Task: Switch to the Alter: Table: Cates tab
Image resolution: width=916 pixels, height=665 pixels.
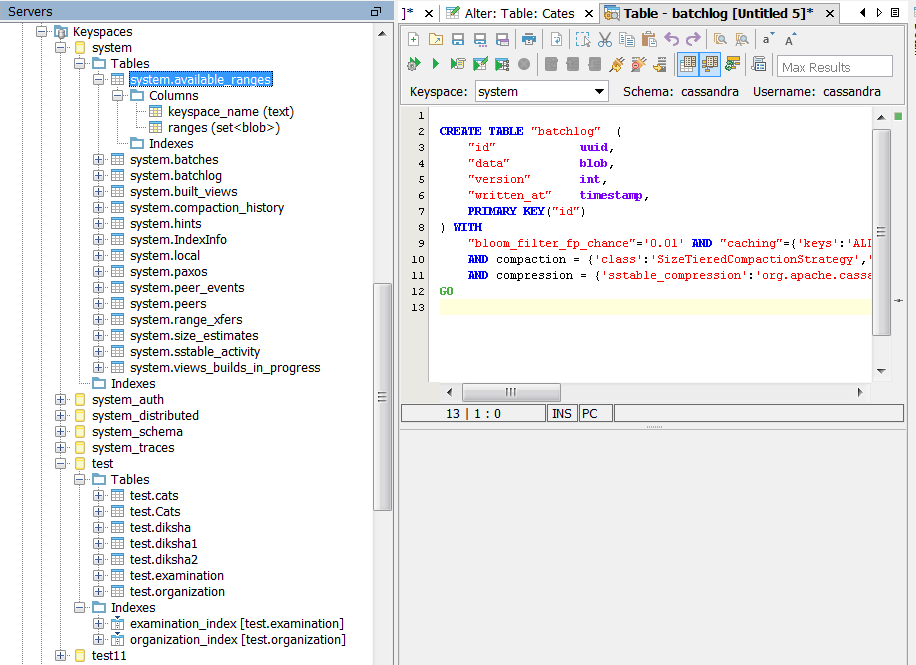Action: (521, 13)
